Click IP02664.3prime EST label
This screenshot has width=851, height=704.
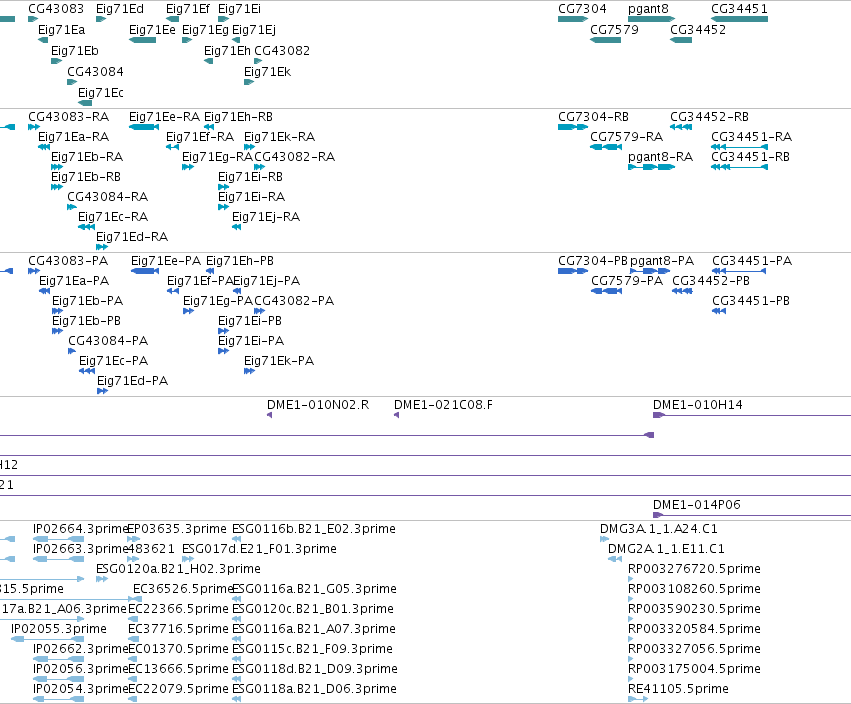(x=80, y=529)
